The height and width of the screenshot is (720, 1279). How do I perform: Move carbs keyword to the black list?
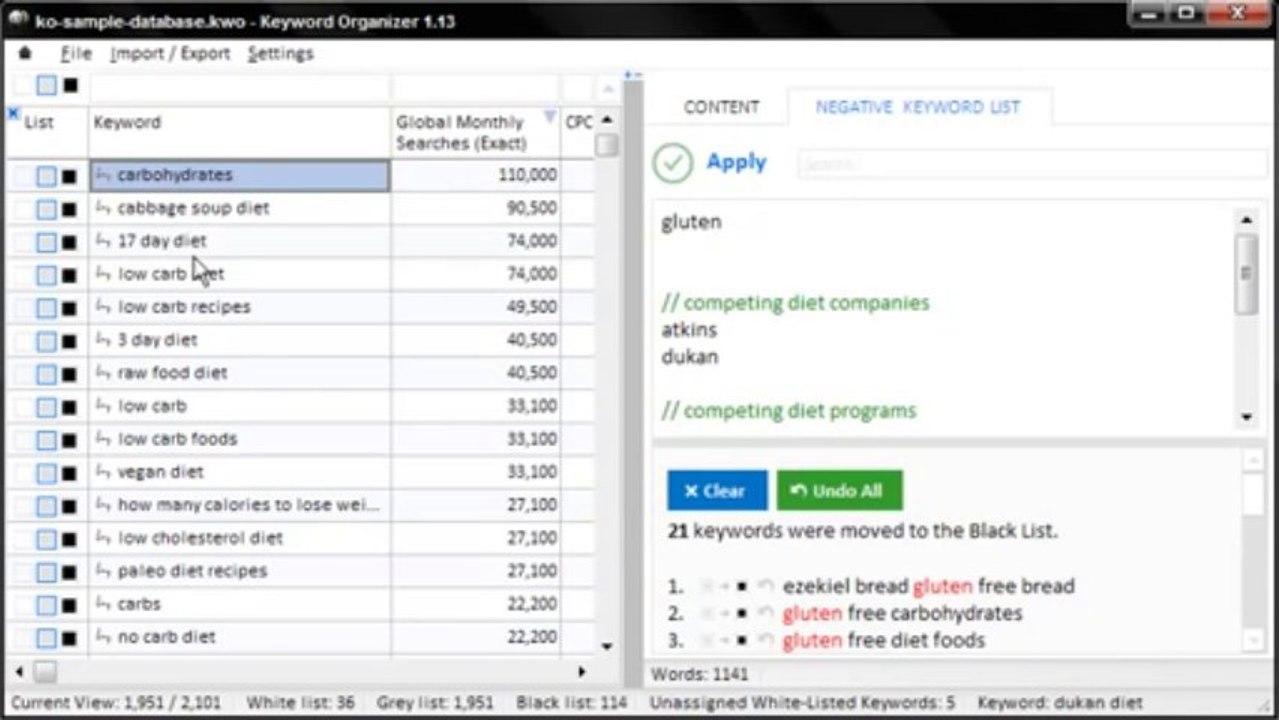[70, 605]
